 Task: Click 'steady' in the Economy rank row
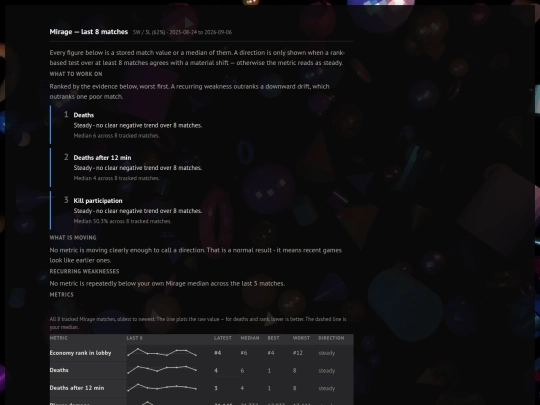pyautogui.click(x=327, y=353)
